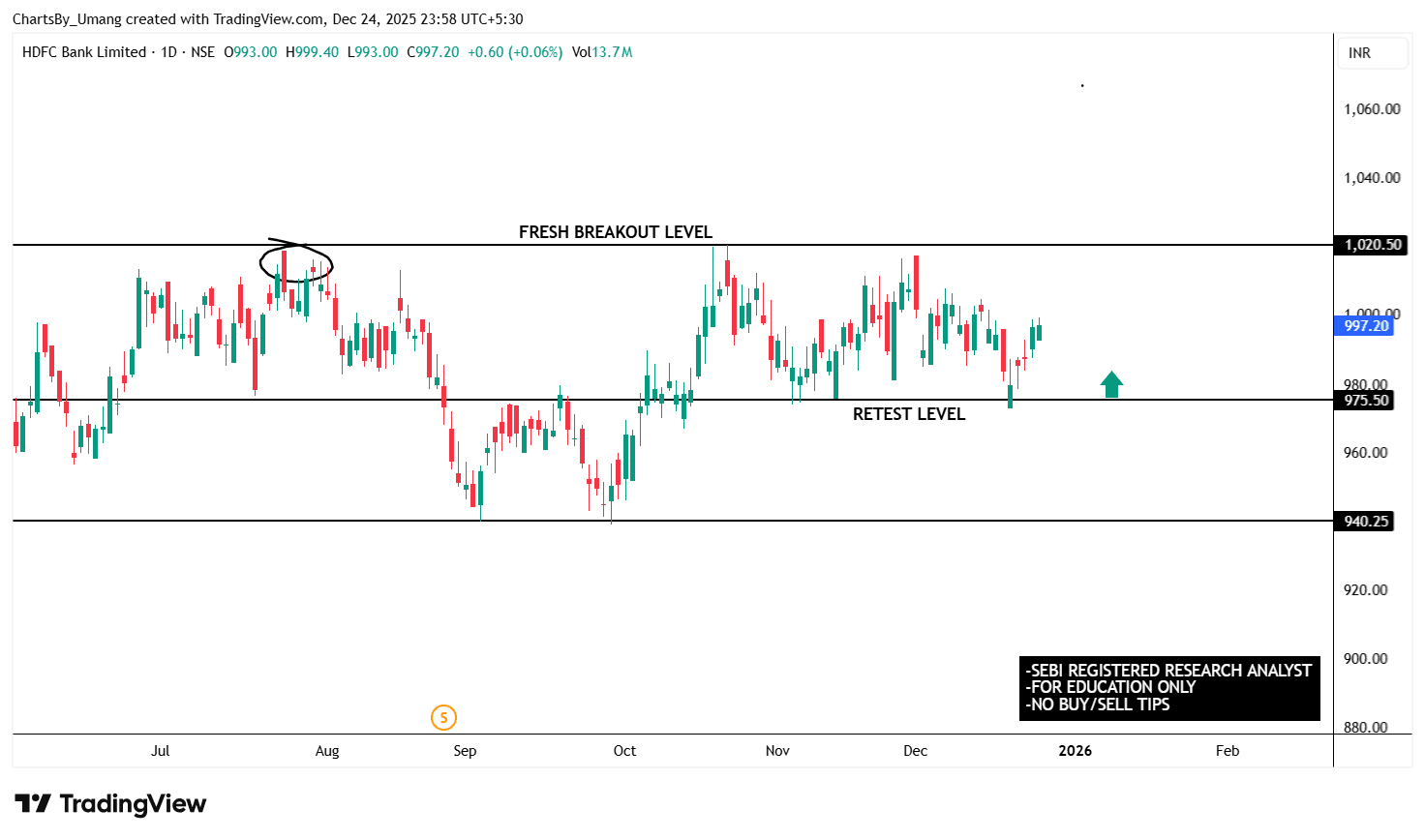Image resolution: width=1425 pixels, height=840 pixels.
Task: Click the Jul label on time axis
Action: pyautogui.click(x=161, y=751)
